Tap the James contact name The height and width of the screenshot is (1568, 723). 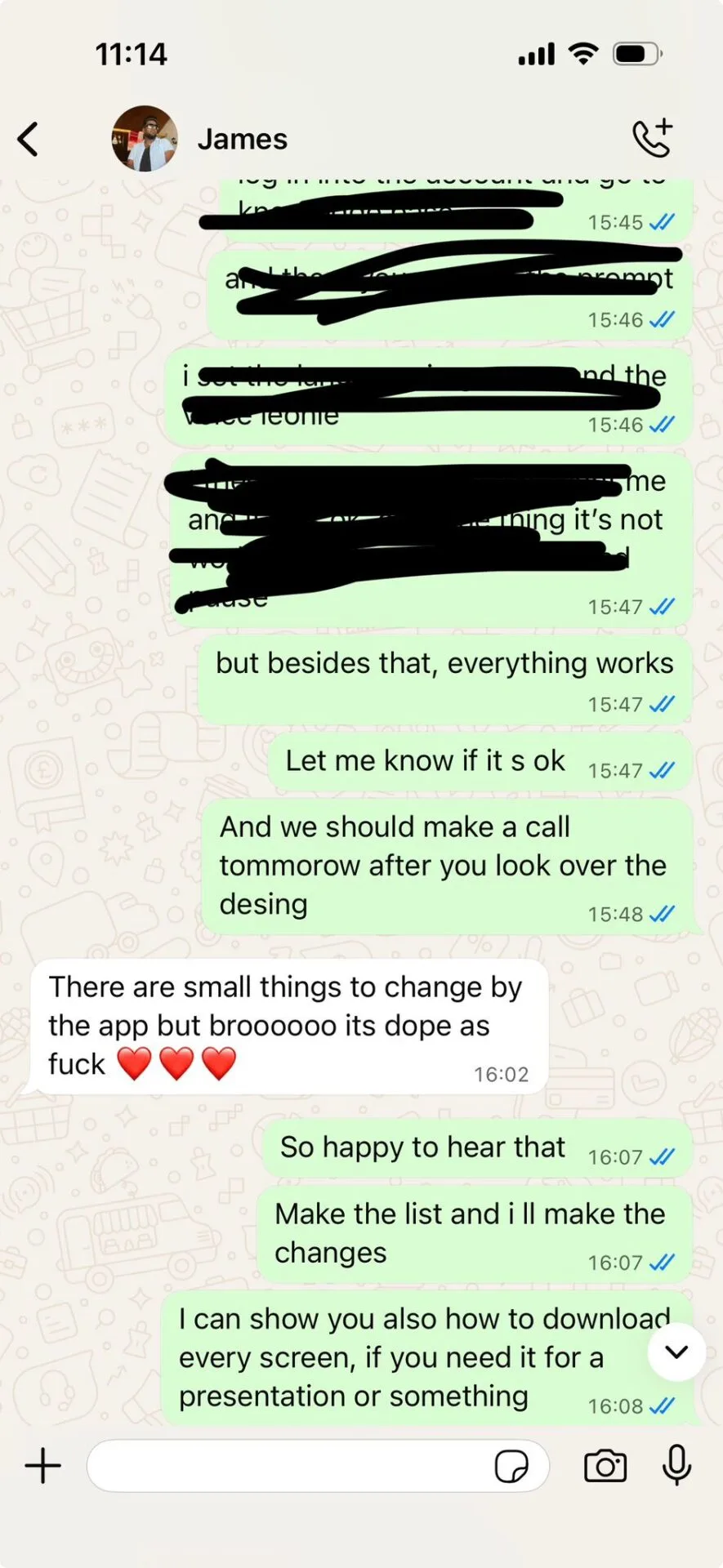[x=243, y=140]
